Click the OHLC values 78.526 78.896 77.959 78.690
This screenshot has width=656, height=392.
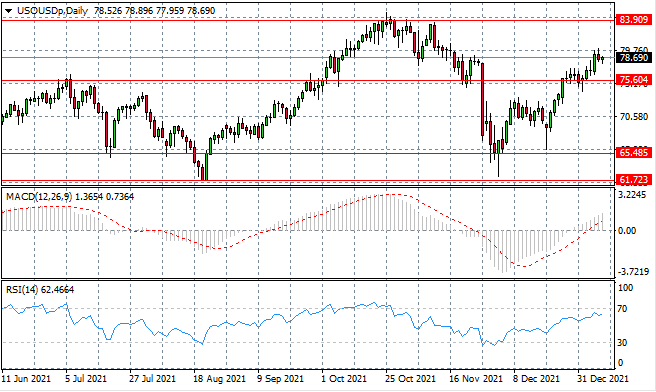point(155,11)
